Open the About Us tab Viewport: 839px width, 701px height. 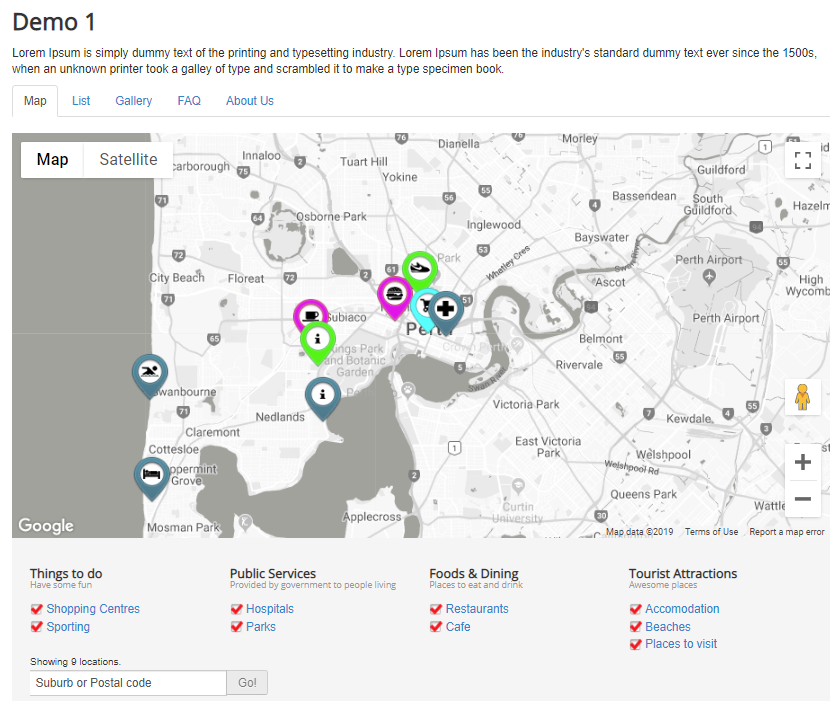coord(249,101)
